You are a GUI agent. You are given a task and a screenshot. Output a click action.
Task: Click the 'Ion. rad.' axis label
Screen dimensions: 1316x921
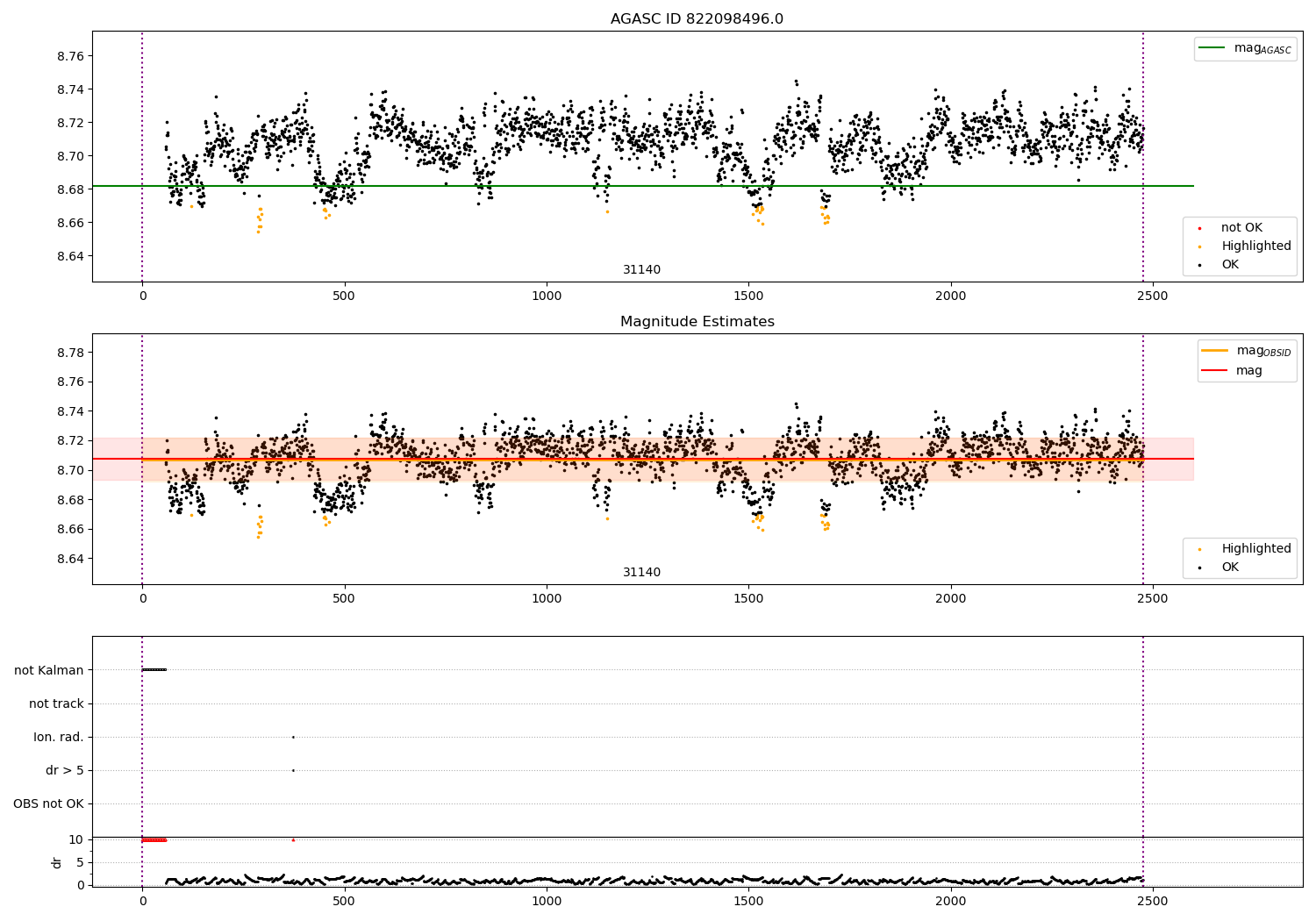(x=59, y=738)
